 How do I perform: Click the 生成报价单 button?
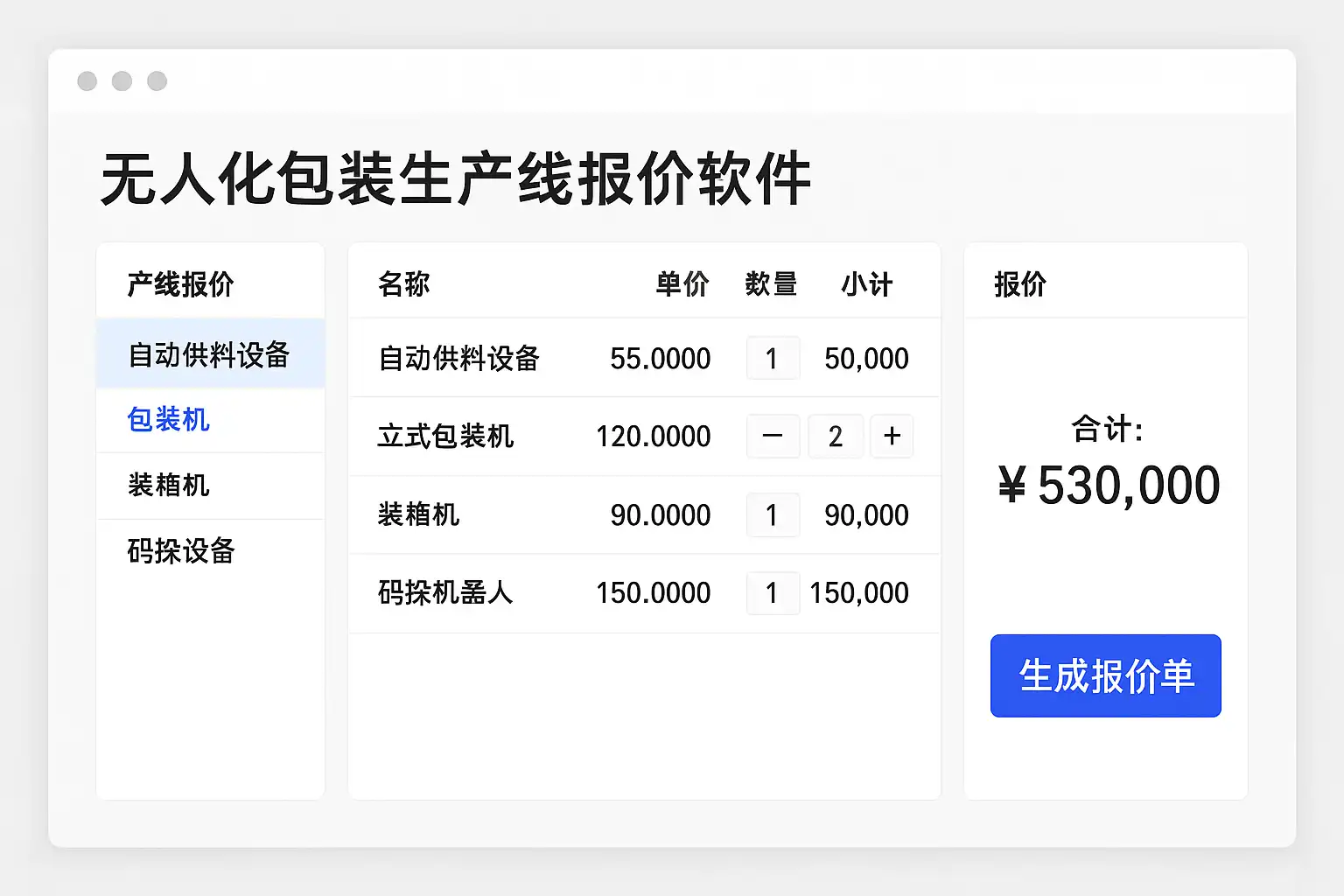(x=1105, y=675)
